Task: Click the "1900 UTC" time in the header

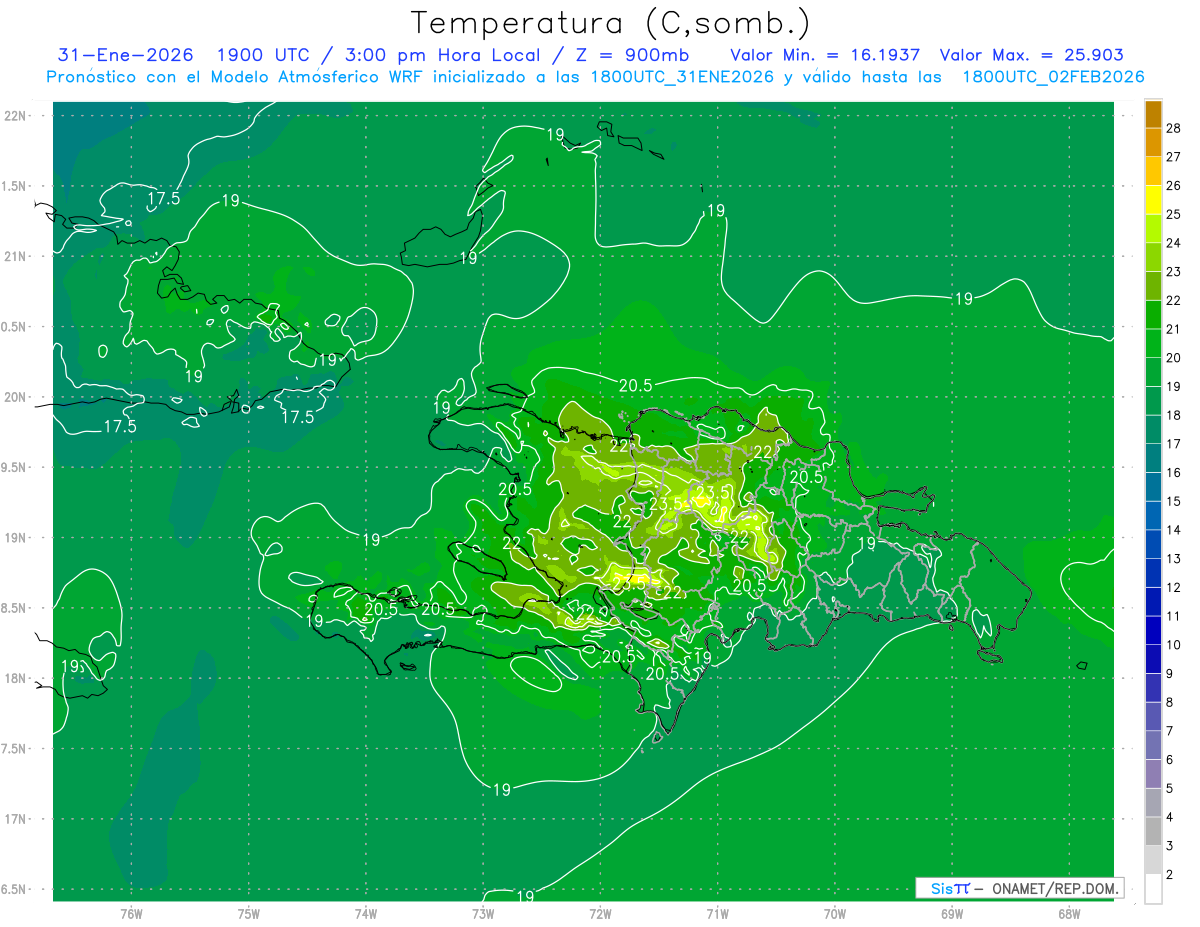Action: pyautogui.click(x=263, y=56)
